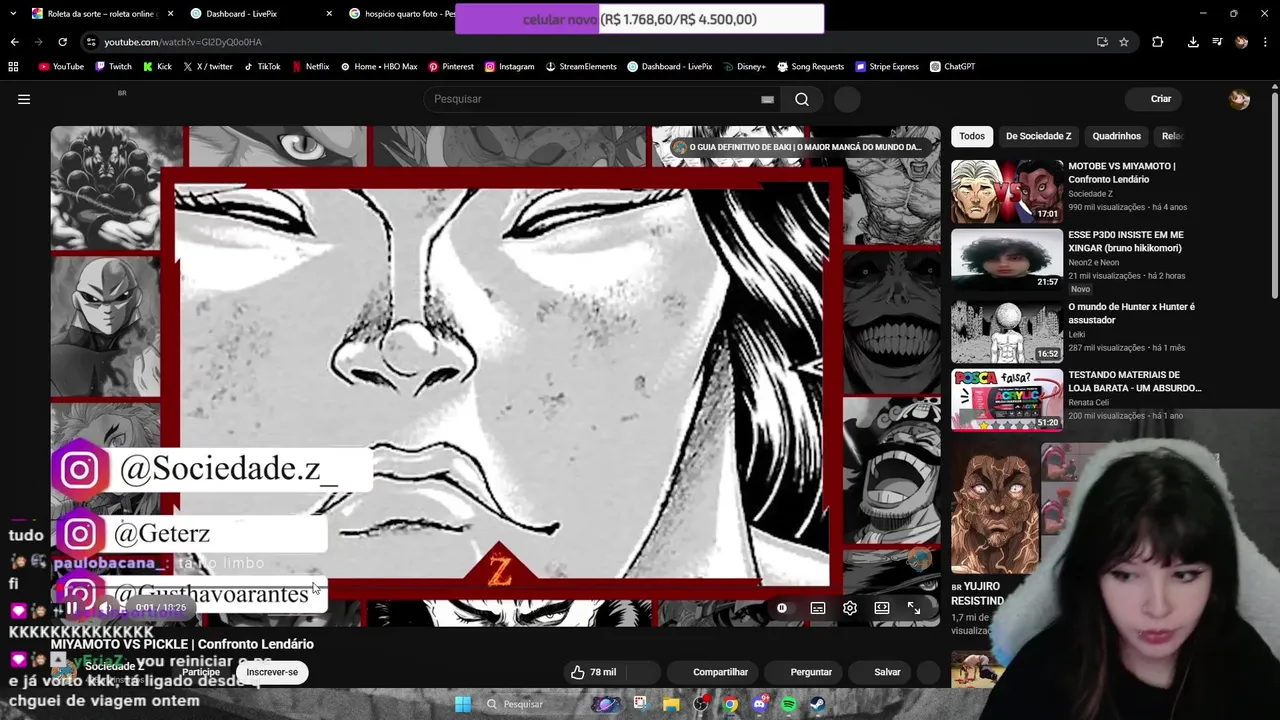Open the on-screen keyboard icon in search box

pos(767,99)
